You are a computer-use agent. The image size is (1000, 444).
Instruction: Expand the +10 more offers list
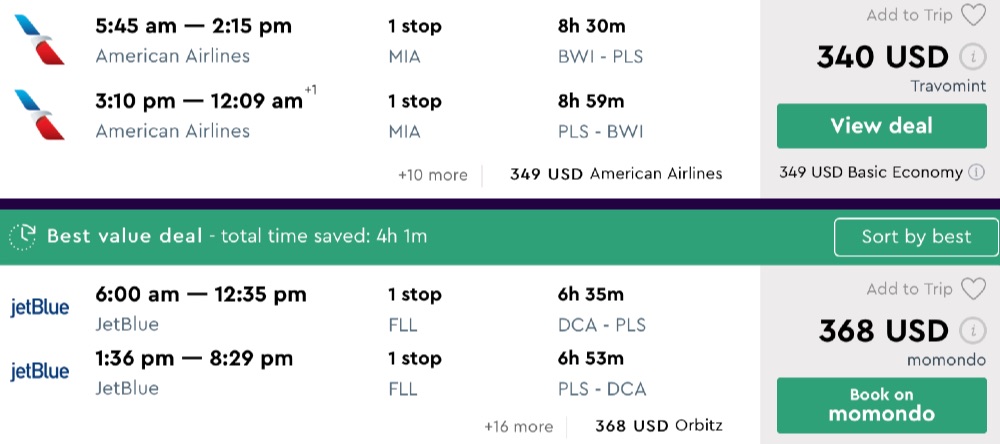point(432,174)
